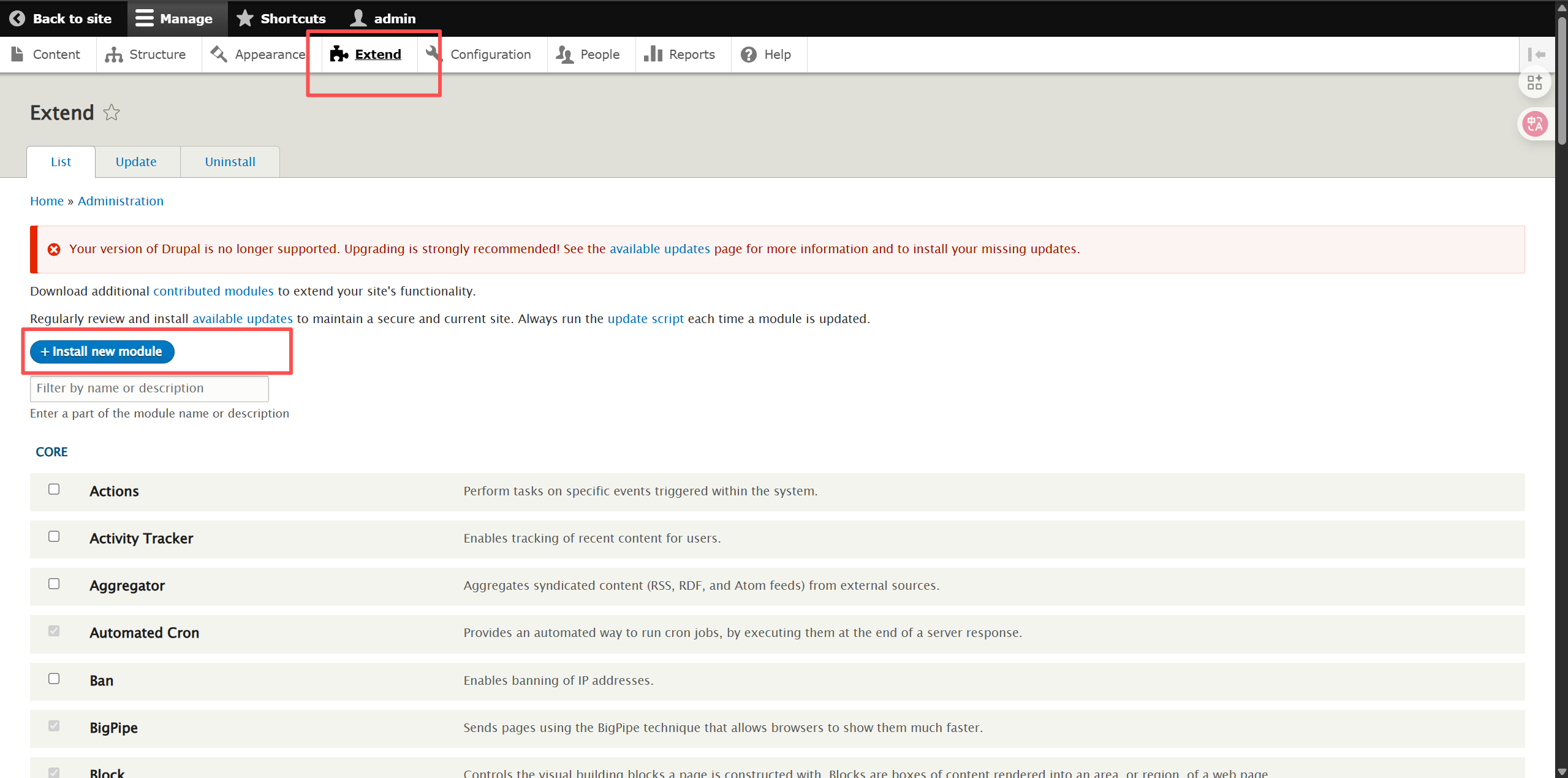Click the module filter text field

[149, 388]
